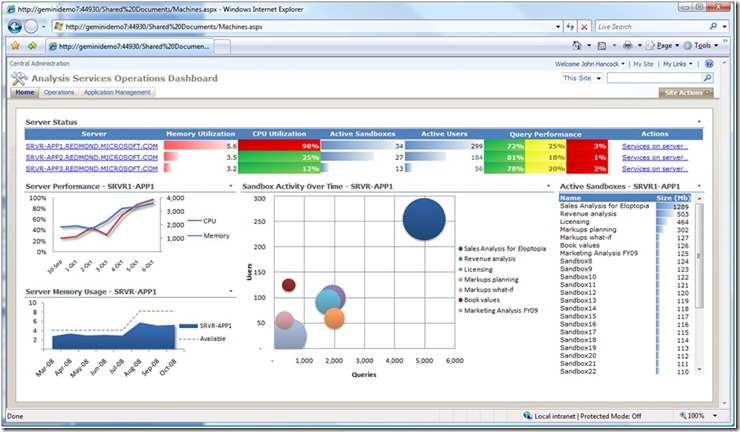Image resolution: width=740 pixels, height=432 pixels.
Task: Switch to the Operations tab
Action: pyautogui.click(x=59, y=93)
